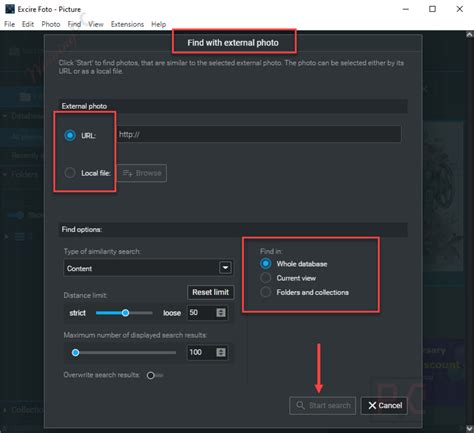Click the Browse button
The width and height of the screenshot is (474, 433).
coord(142,173)
